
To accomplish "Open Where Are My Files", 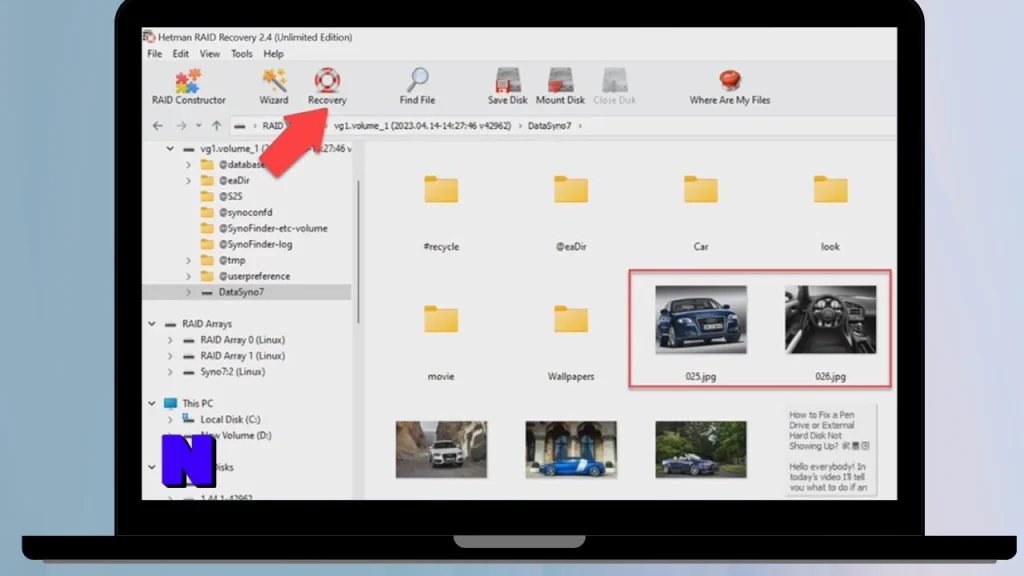I will 729,86.
